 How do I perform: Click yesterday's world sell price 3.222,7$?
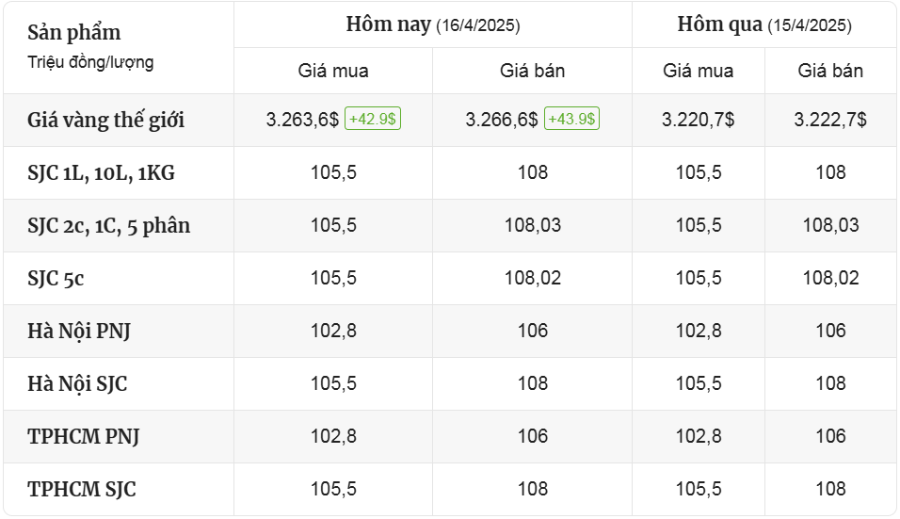pos(831,119)
